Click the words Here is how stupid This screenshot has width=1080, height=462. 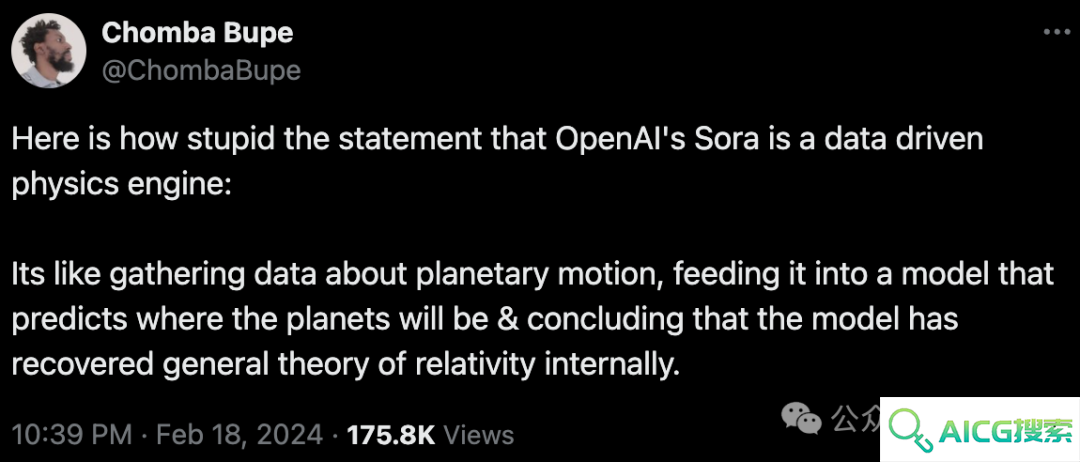[x=122, y=140]
